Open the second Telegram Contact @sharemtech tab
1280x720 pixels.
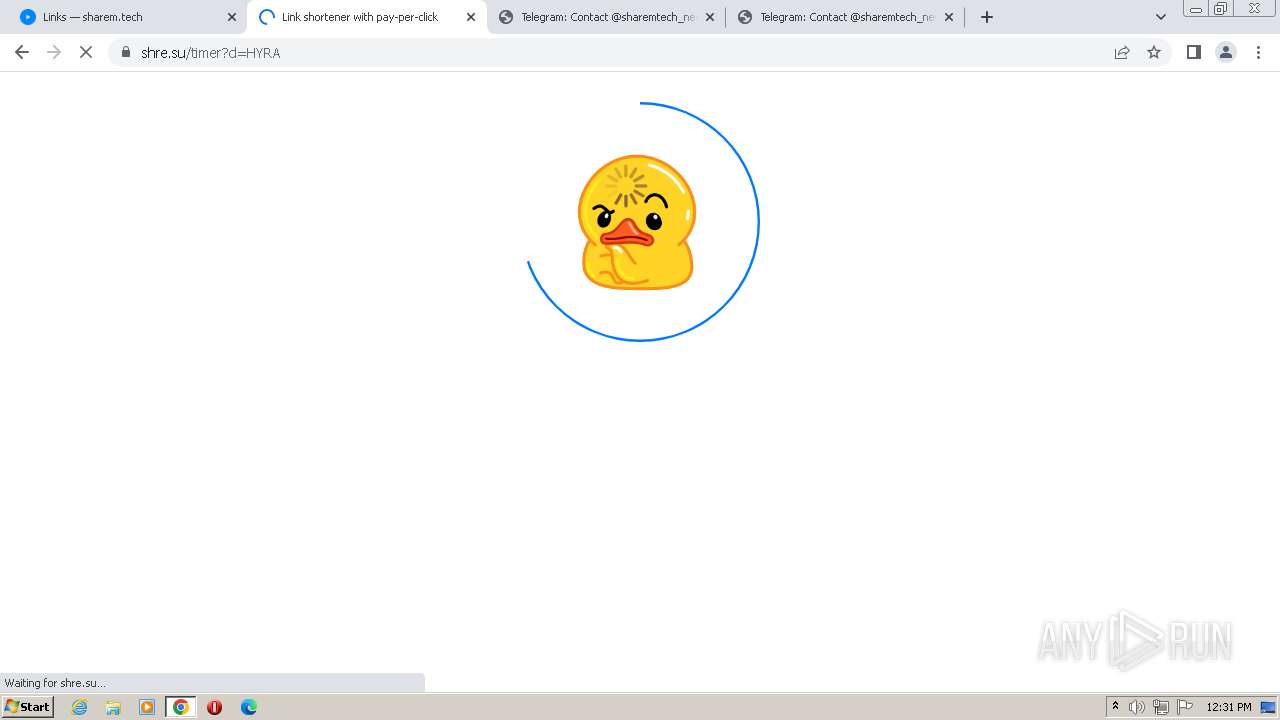click(x=846, y=17)
